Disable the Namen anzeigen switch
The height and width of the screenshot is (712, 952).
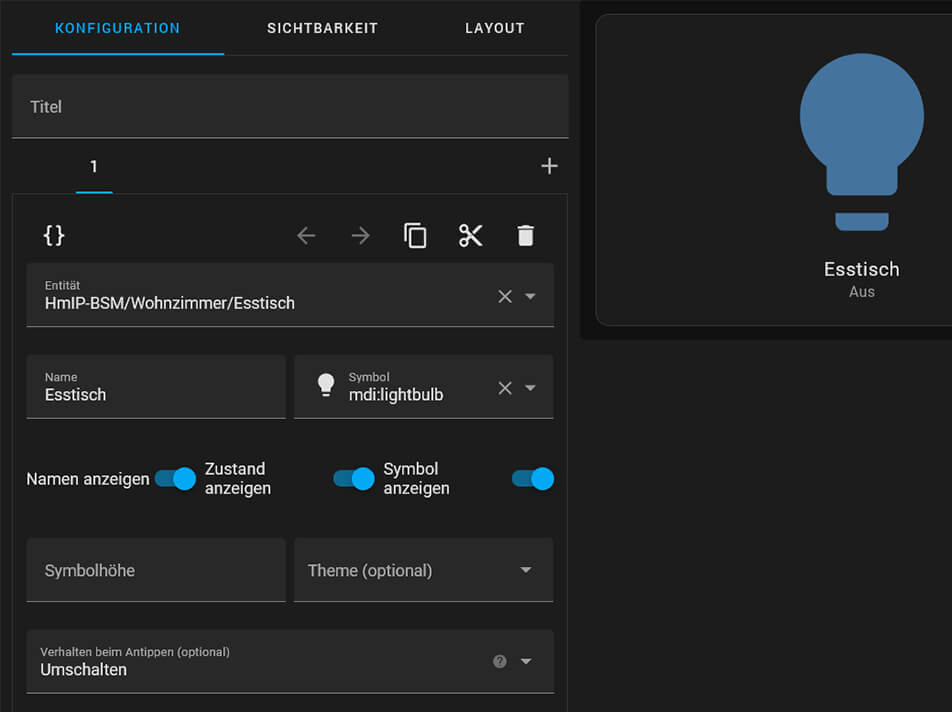tap(175, 479)
